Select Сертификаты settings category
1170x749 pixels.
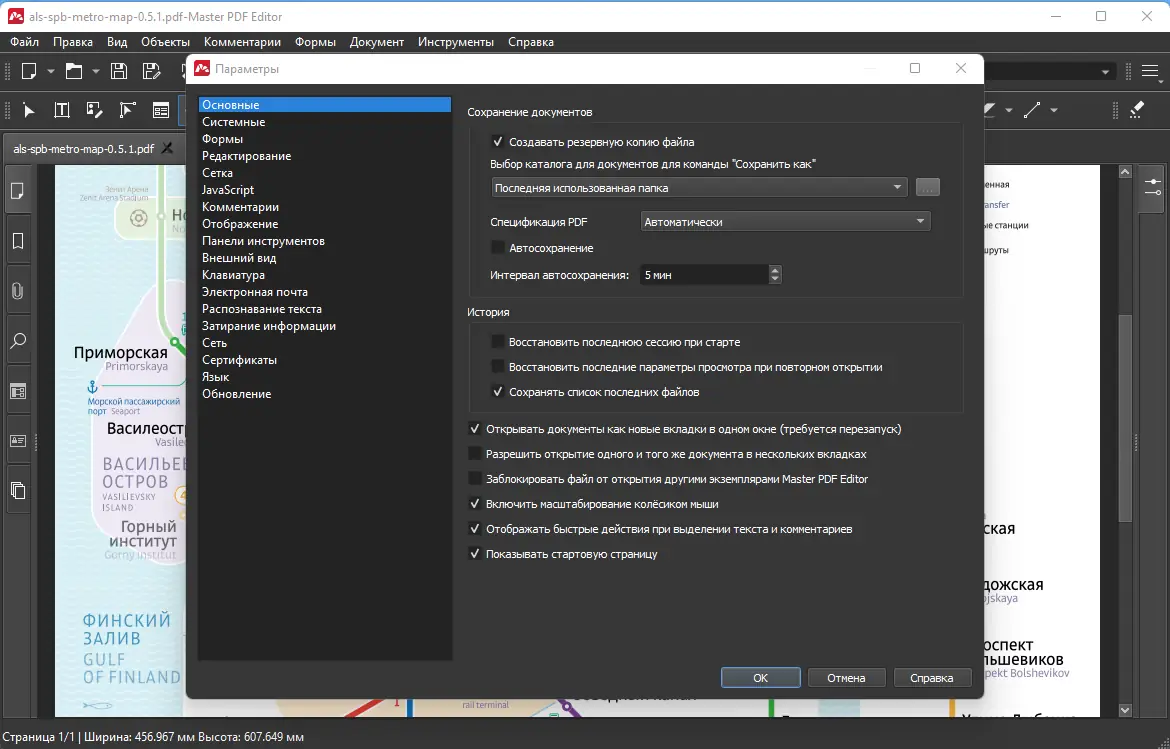click(325, 360)
